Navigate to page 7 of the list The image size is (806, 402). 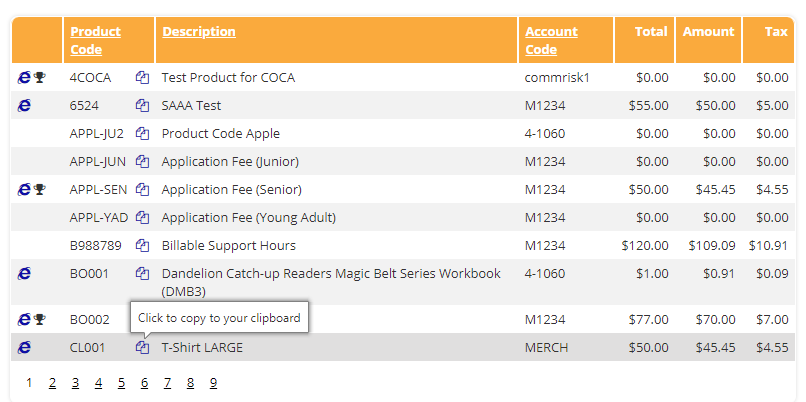(167, 383)
